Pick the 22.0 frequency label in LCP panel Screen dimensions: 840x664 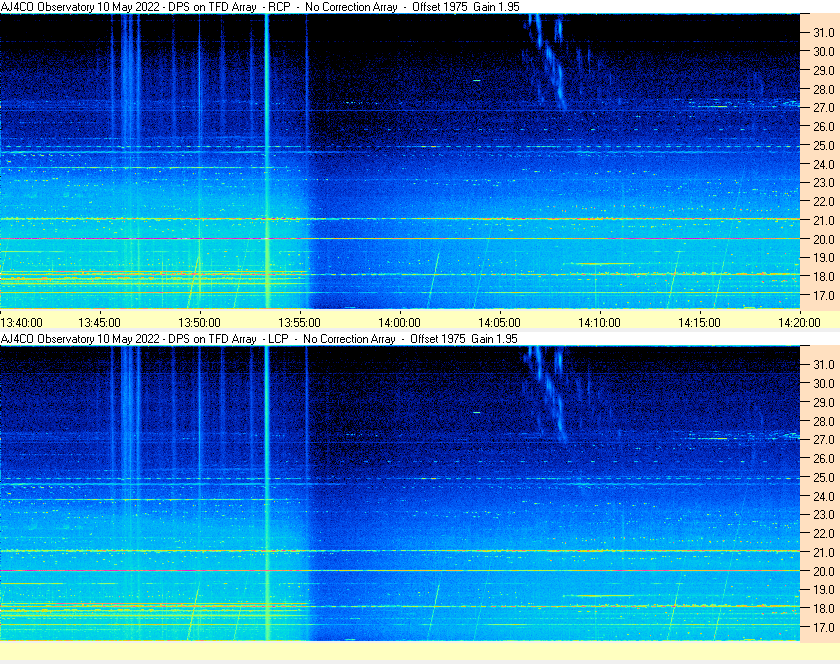824,534
